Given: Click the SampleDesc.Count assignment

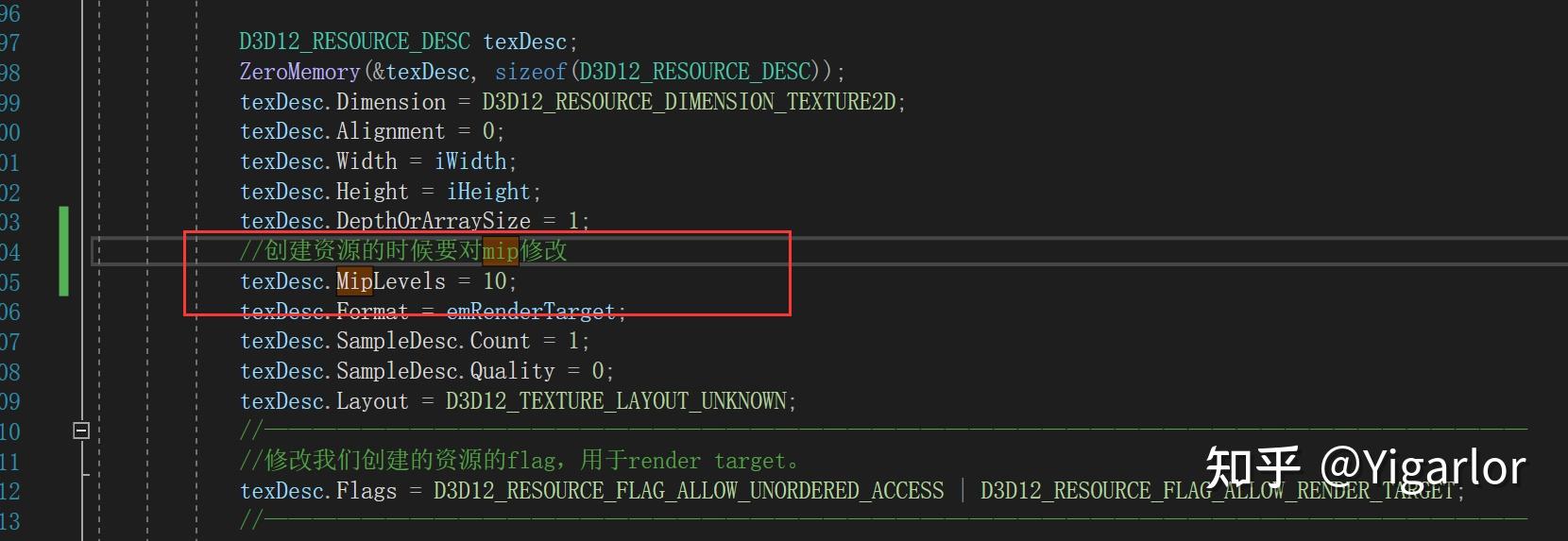Looking at the screenshot, I should click(x=414, y=341).
